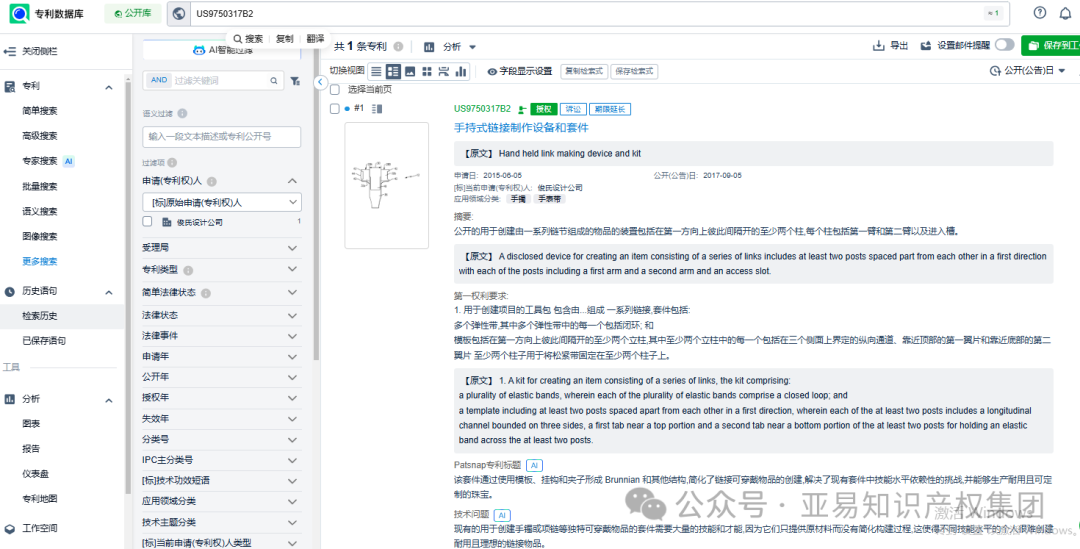The image size is (1080, 549).
Task: Click 关闭侧栏 to collapse sidebar
Action: (31, 52)
